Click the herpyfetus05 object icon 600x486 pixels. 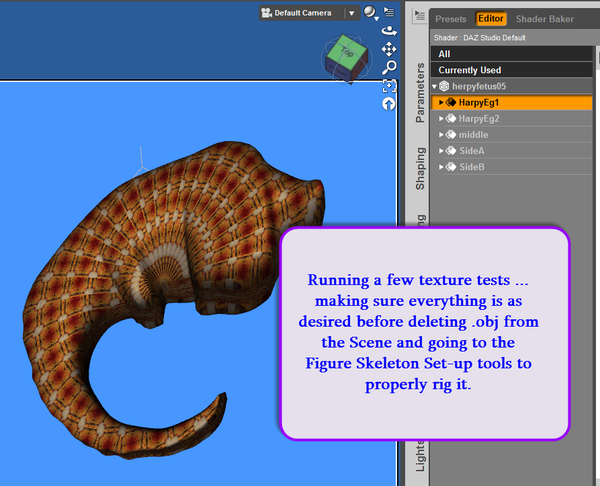(444, 86)
